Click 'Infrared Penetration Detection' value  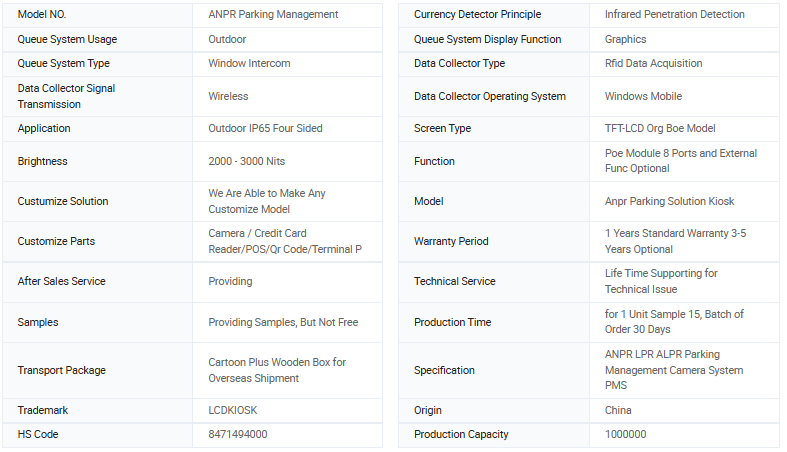(674, 15)
